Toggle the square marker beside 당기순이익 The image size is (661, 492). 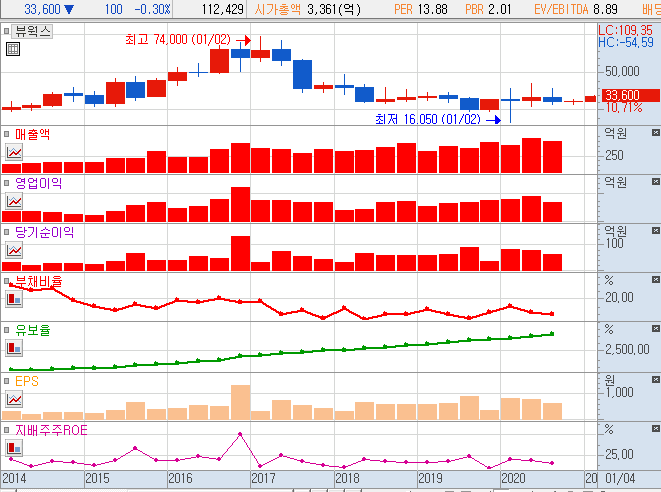click(6, 232)
